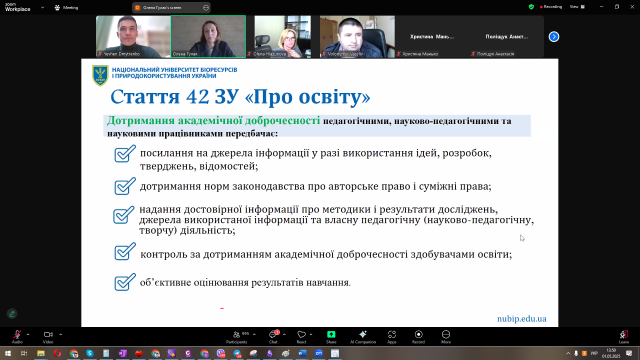Select Volodymyr's video thumbnail
The width and height of the screenshot is (640, 360).
point(357,36)
